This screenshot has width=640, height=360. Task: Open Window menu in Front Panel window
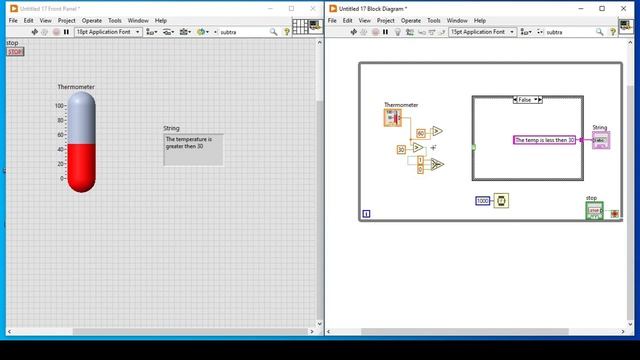click(138, 20)
